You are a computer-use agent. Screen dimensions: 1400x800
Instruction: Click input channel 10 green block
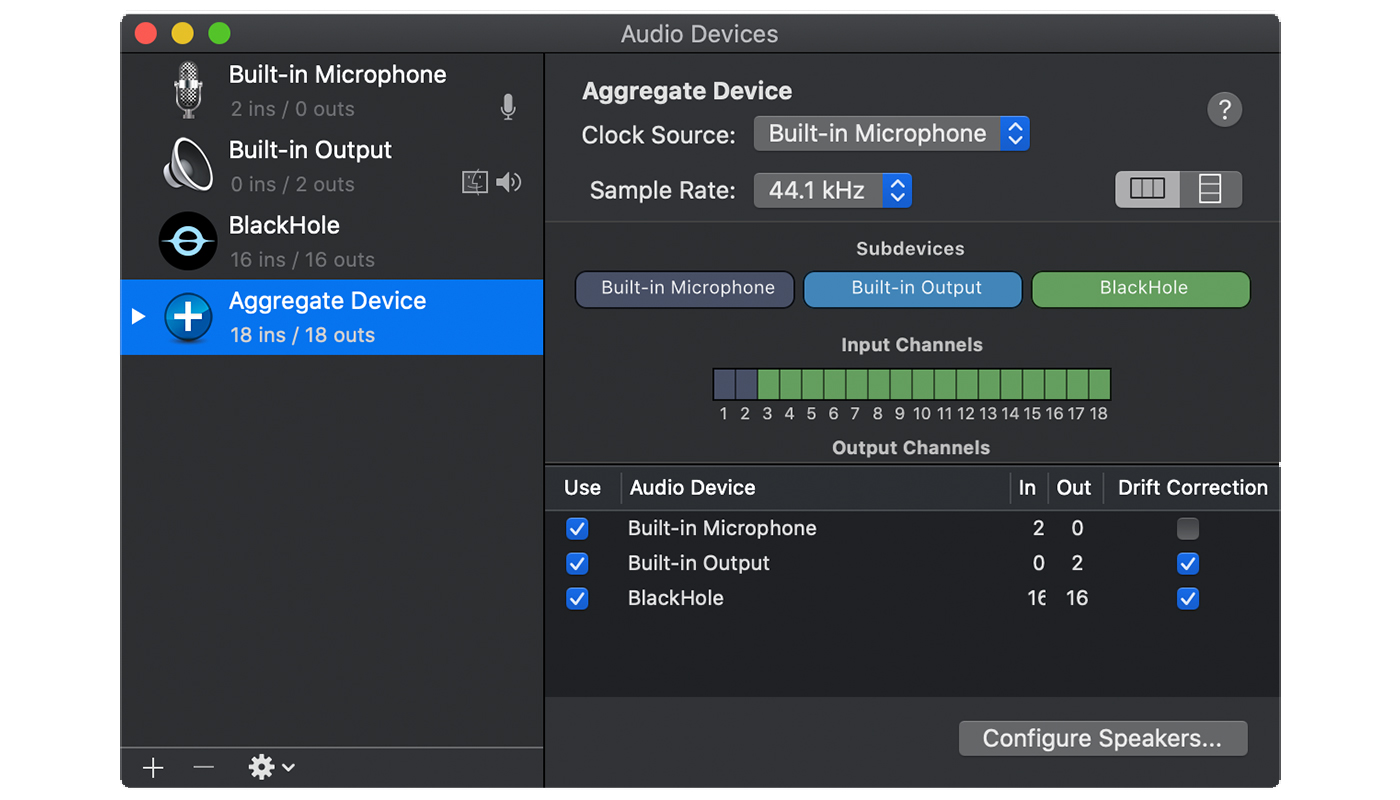[922, 384]
